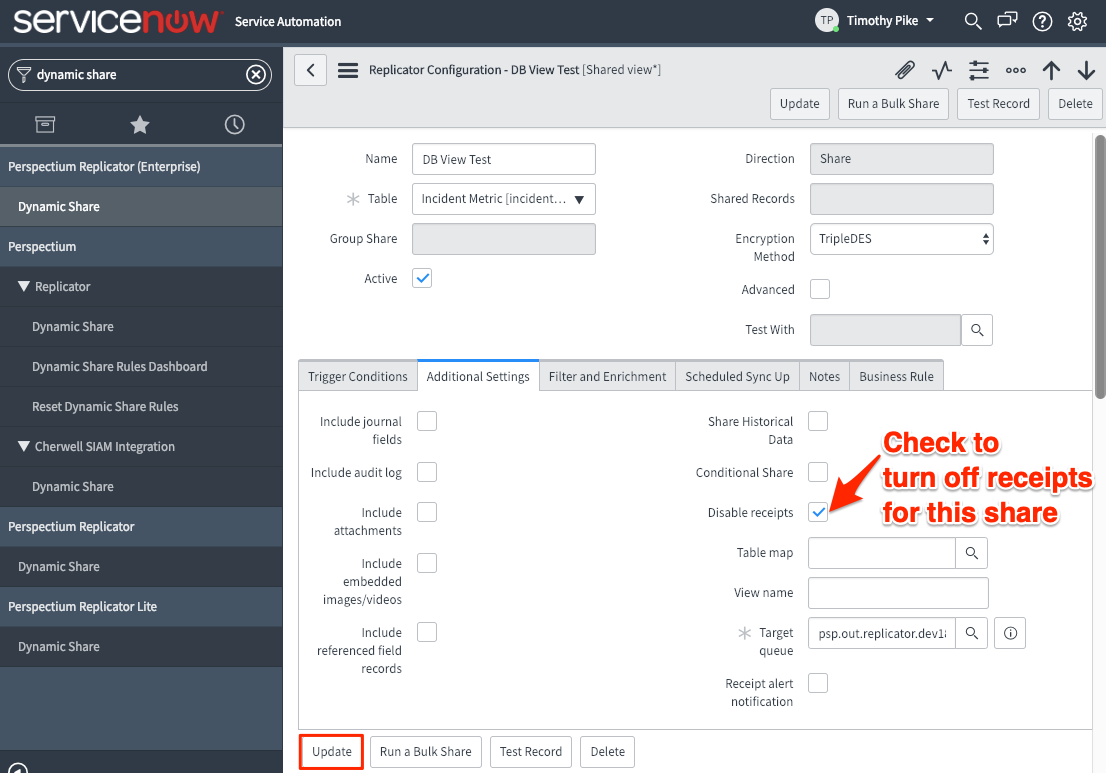The height and width of the screenshot is (773, 1106).
Task: Collapse the Replicator navigator section
Action: pos(24,286)
